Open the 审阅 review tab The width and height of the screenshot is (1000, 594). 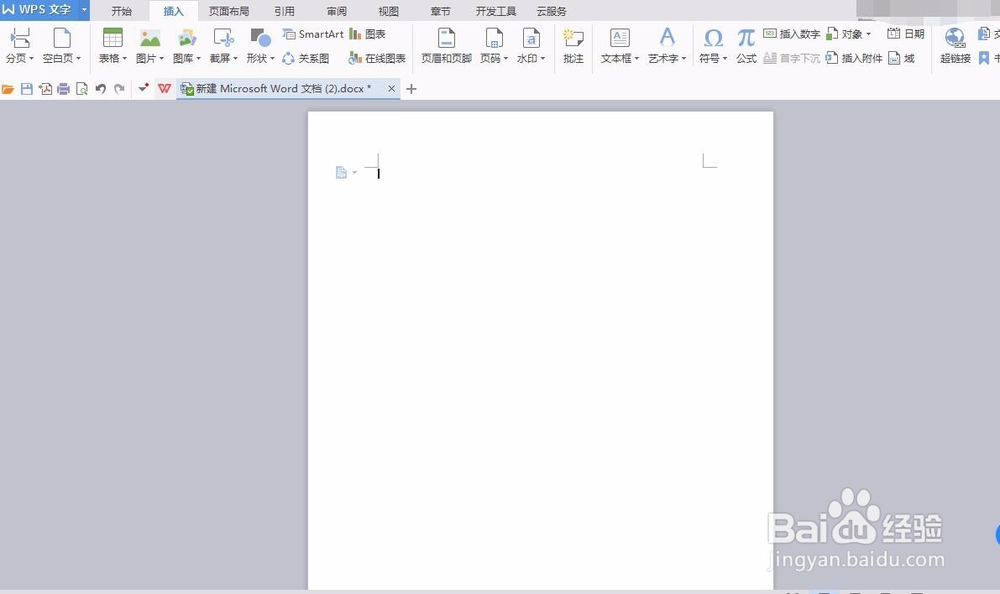pyautogui.click(x=337, y=11)
